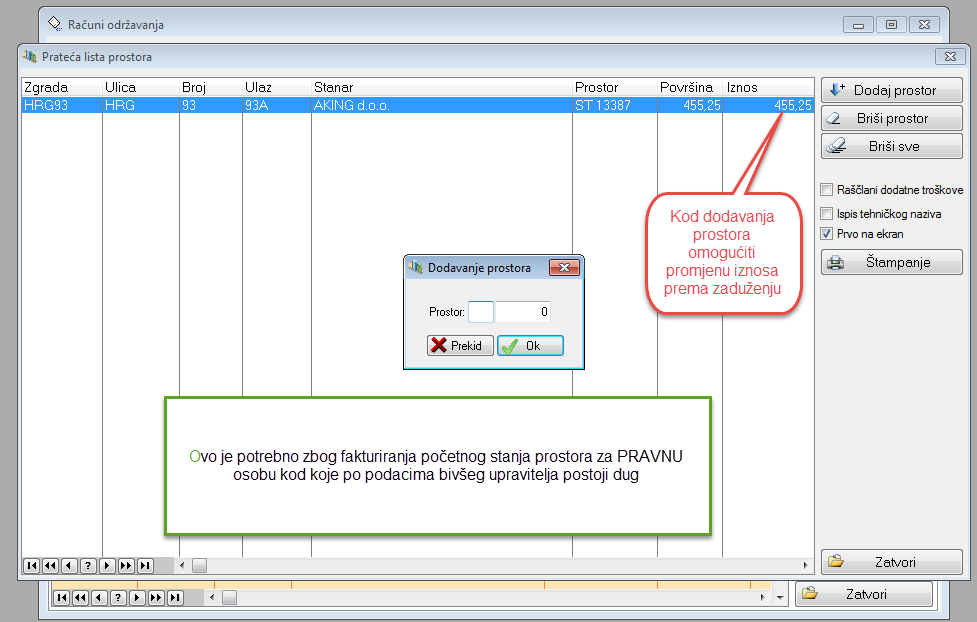This screenshot has width=977, height=622.
Task: Click the question-mark search in Prateća lista navigator
Action: coord(88,565)
